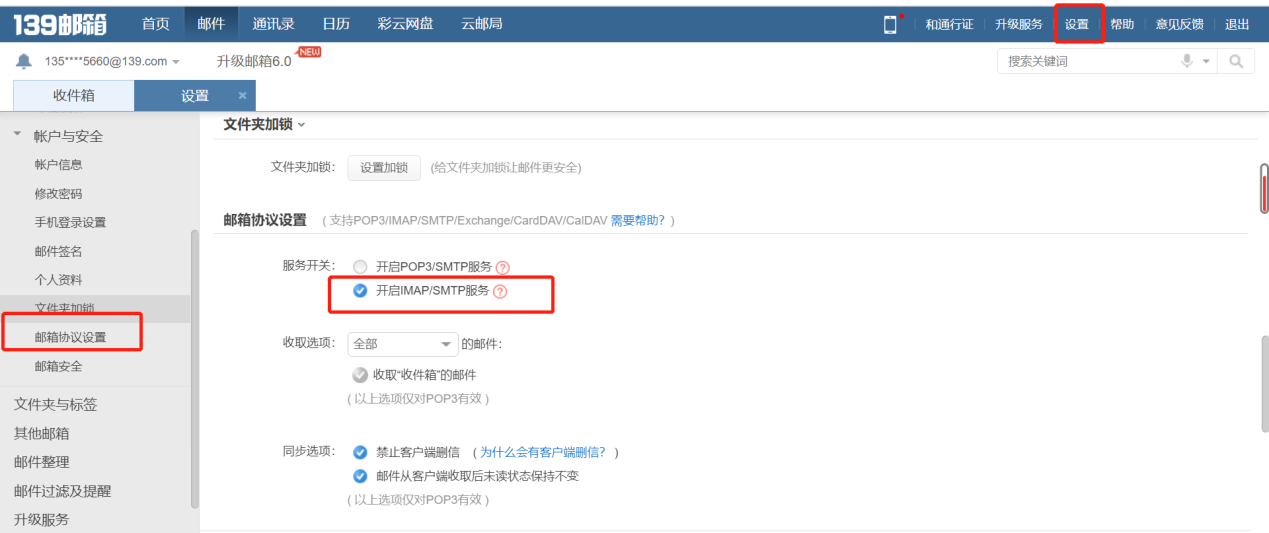This screenshot has width=1269, height=533.
Task: Switch to the 设置 tab
Action: pos(195,96)
